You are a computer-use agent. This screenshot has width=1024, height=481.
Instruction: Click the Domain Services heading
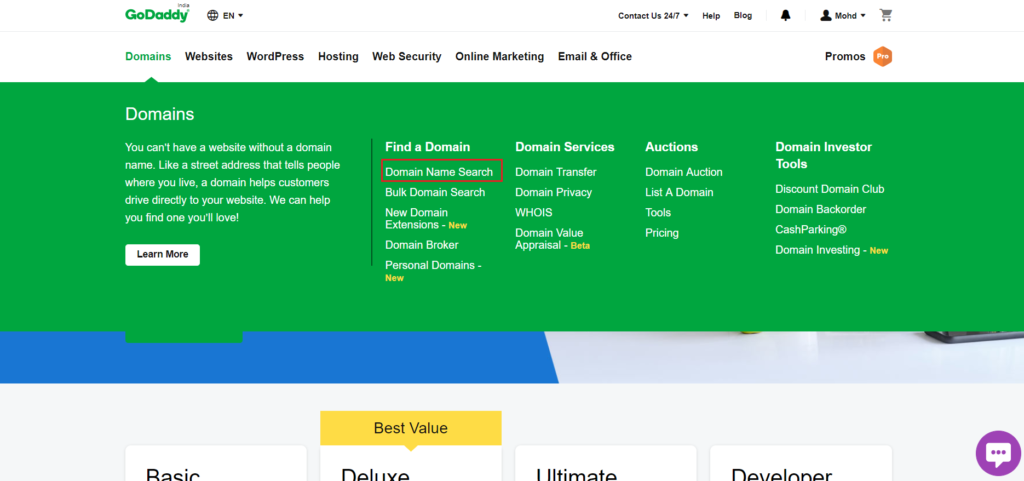coord(565,147)
